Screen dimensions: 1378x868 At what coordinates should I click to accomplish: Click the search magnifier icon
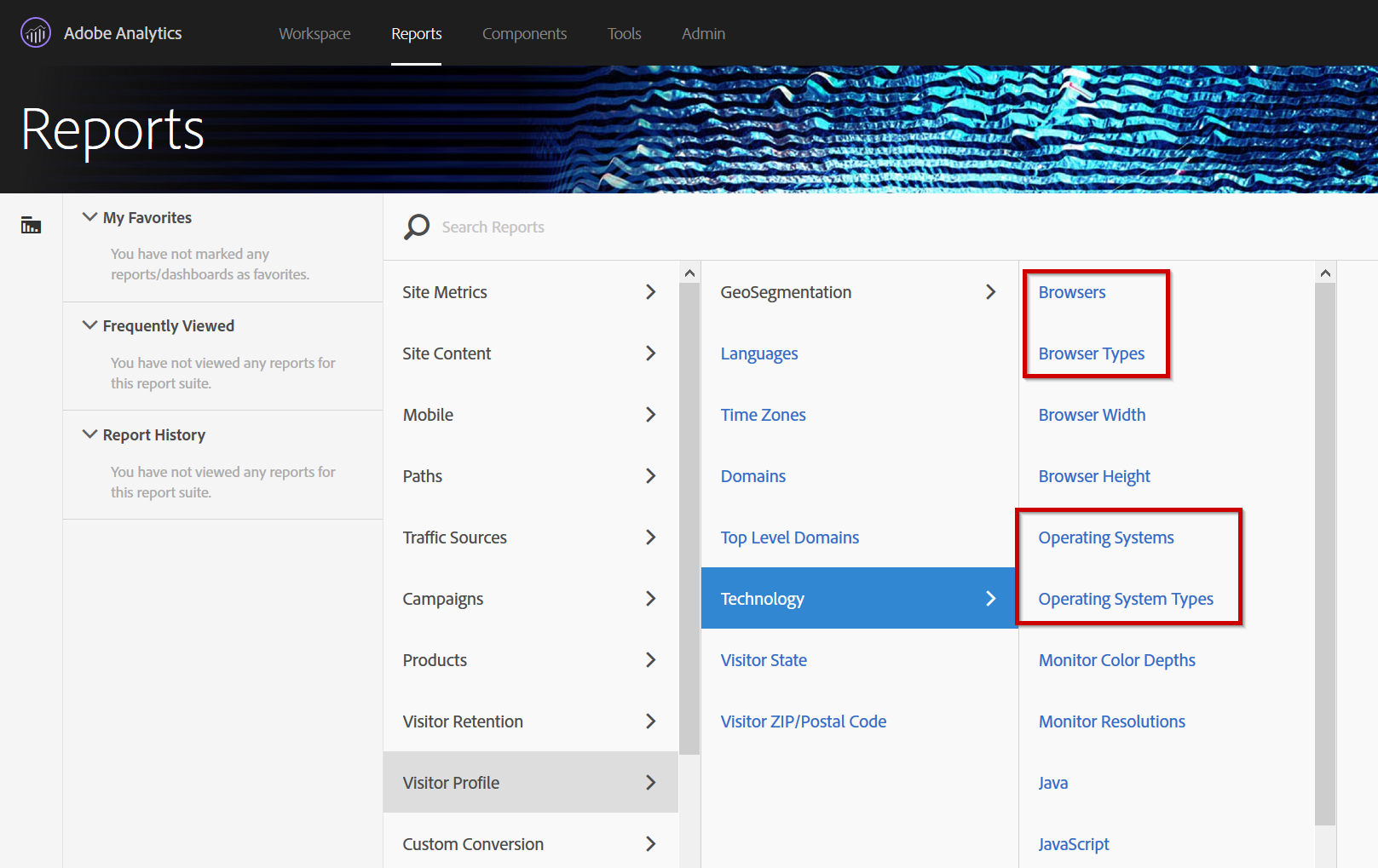pos(416,227)
